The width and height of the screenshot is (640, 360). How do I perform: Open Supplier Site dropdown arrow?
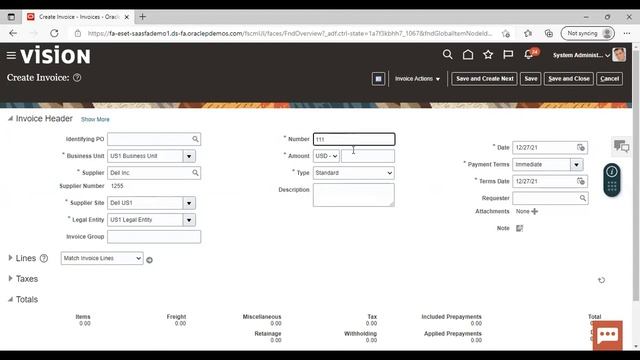[x=189, y=203]
